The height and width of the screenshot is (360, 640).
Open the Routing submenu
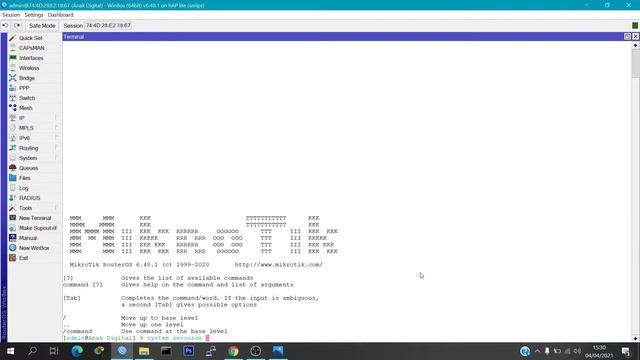pyautogui.click(x=28, y=148)
